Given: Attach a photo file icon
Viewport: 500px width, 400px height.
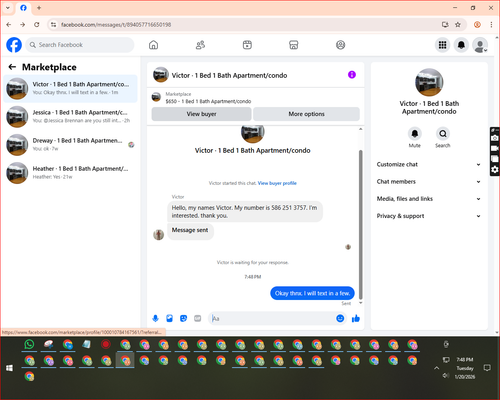Looking at the screenshot, I should coord(169,318).
